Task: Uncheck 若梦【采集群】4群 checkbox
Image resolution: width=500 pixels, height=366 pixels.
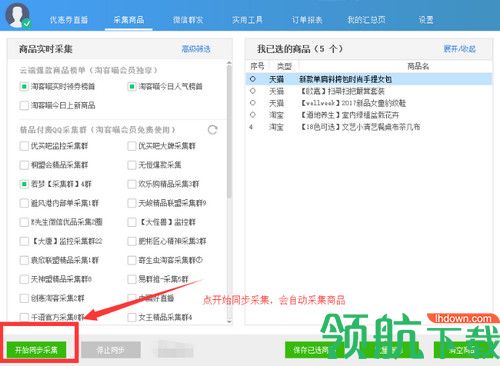Action: 24,184
